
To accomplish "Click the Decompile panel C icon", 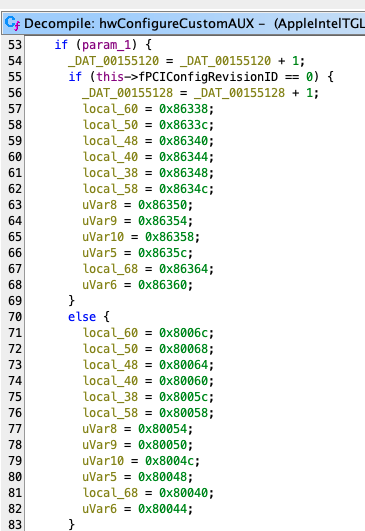I will tap(13, 23).
